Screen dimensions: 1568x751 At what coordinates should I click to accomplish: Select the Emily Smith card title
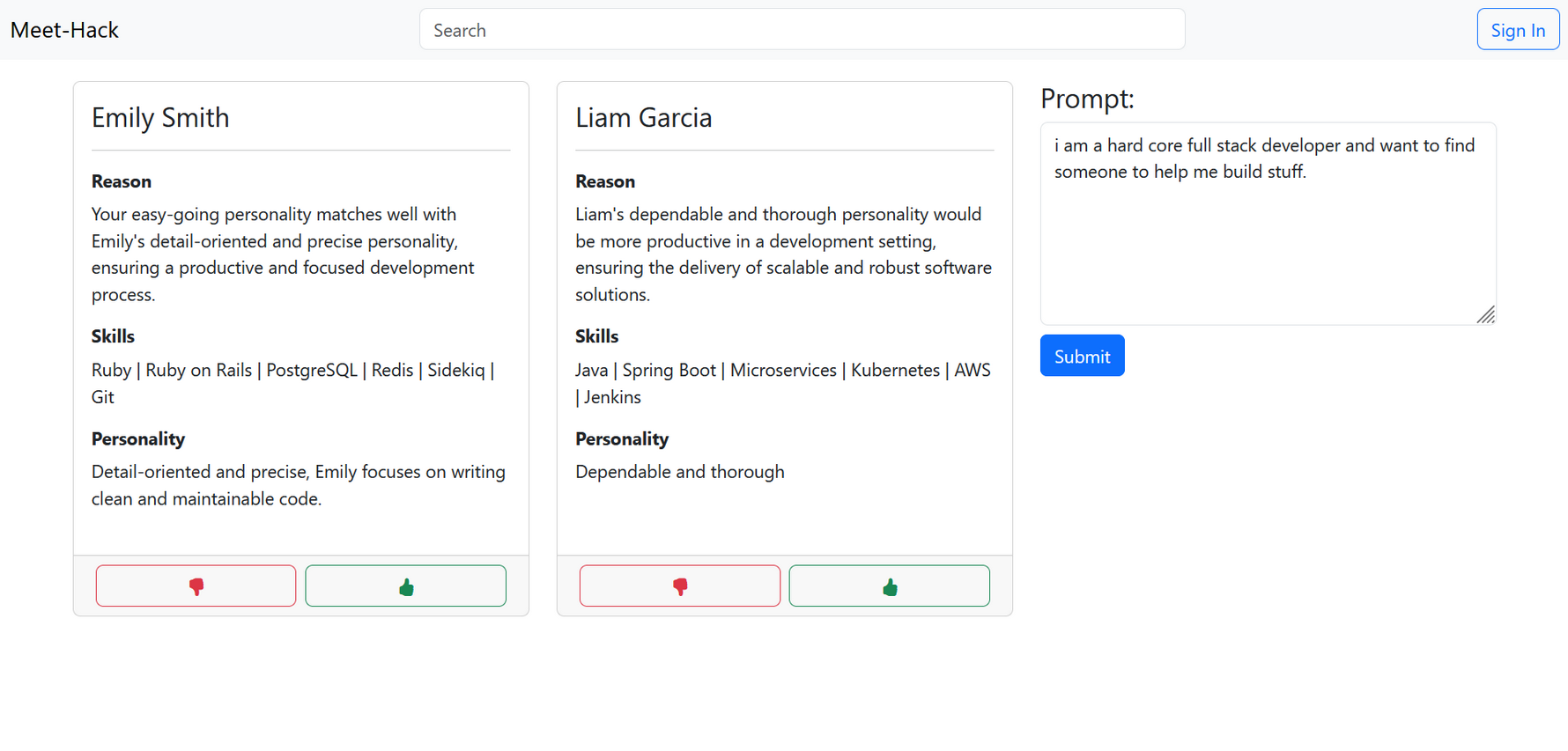pos(160,118)
